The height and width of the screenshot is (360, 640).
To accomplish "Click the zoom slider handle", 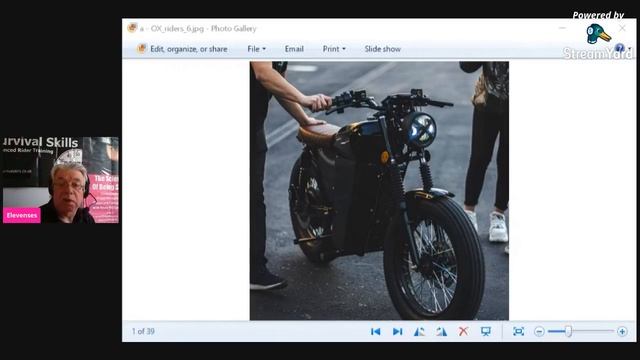I will [x=568, y=331].
